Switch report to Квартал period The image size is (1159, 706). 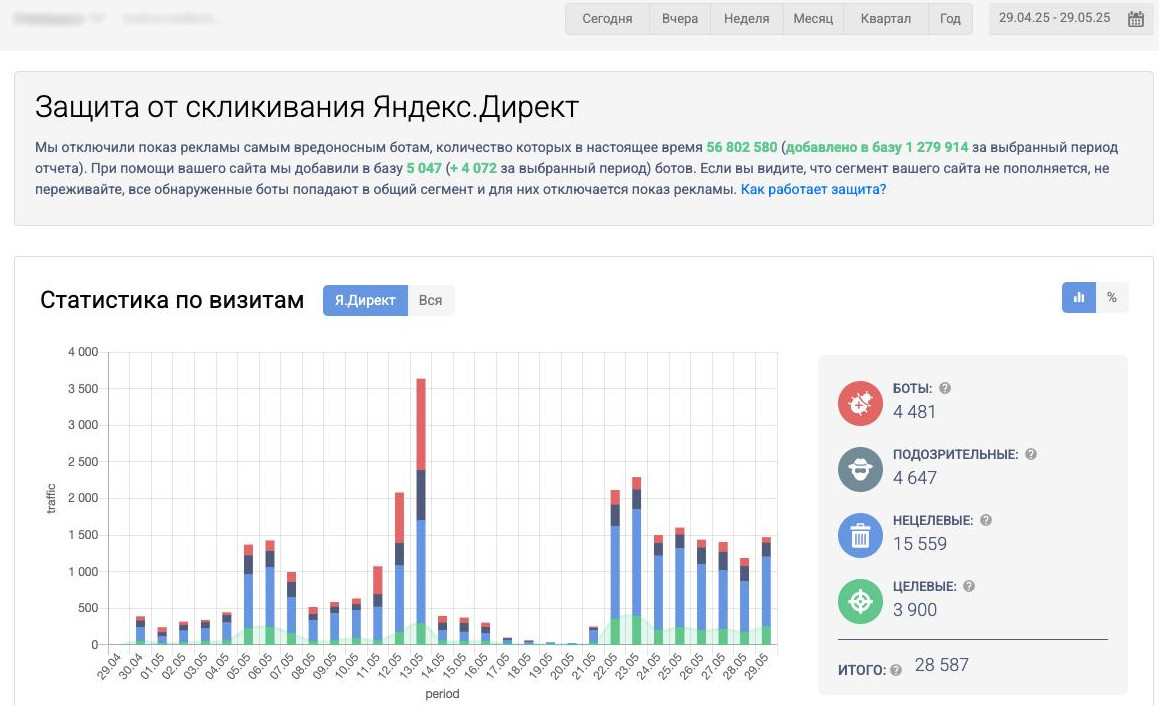click(x=886, y=18)
